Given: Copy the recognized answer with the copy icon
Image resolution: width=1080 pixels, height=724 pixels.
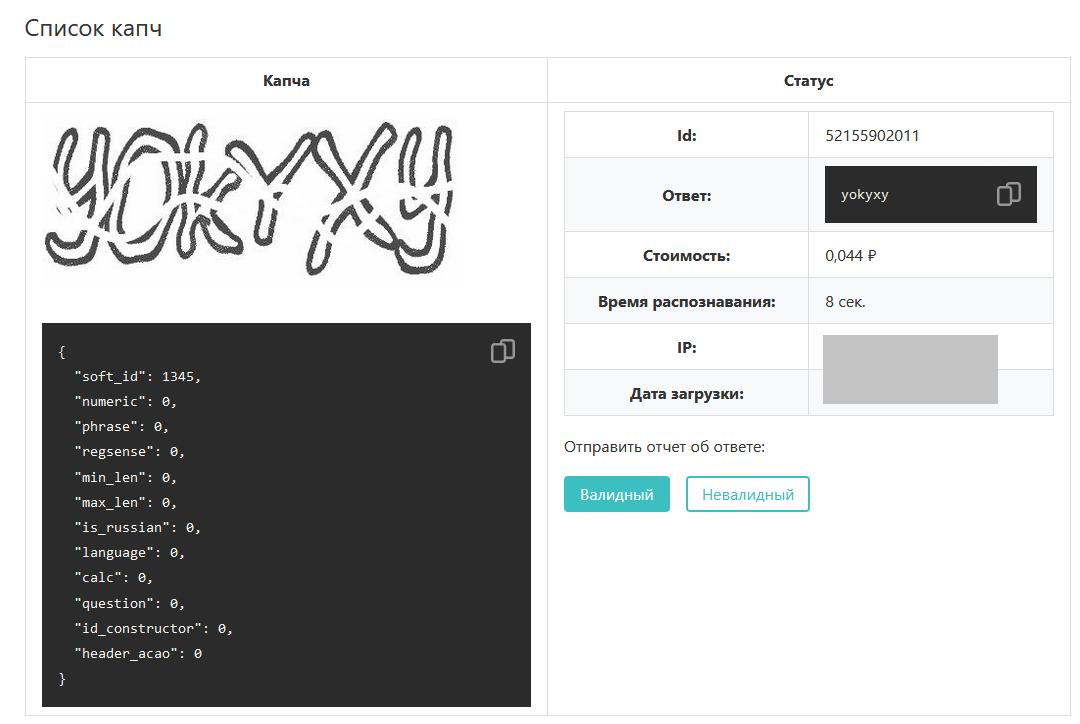Looking at the screenshot, I should tap(1008, 194).
